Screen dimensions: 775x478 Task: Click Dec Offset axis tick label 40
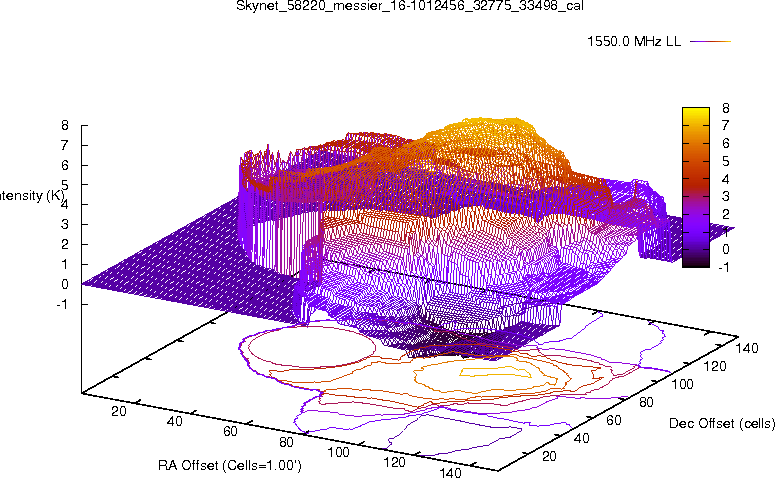(x=581, y=438)
